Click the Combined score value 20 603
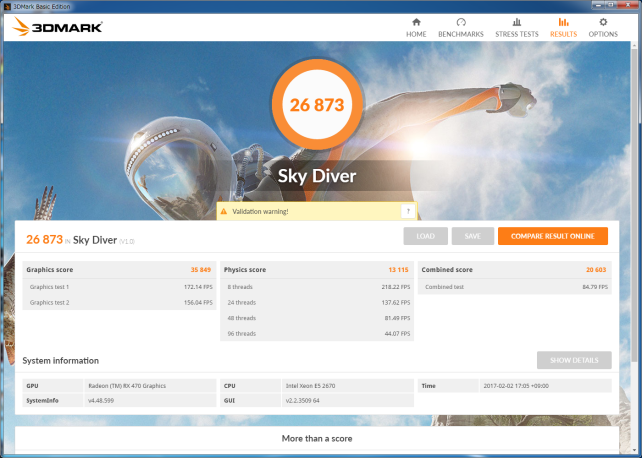This screenshot has height=458, width=642. click(x=596, y=270)
